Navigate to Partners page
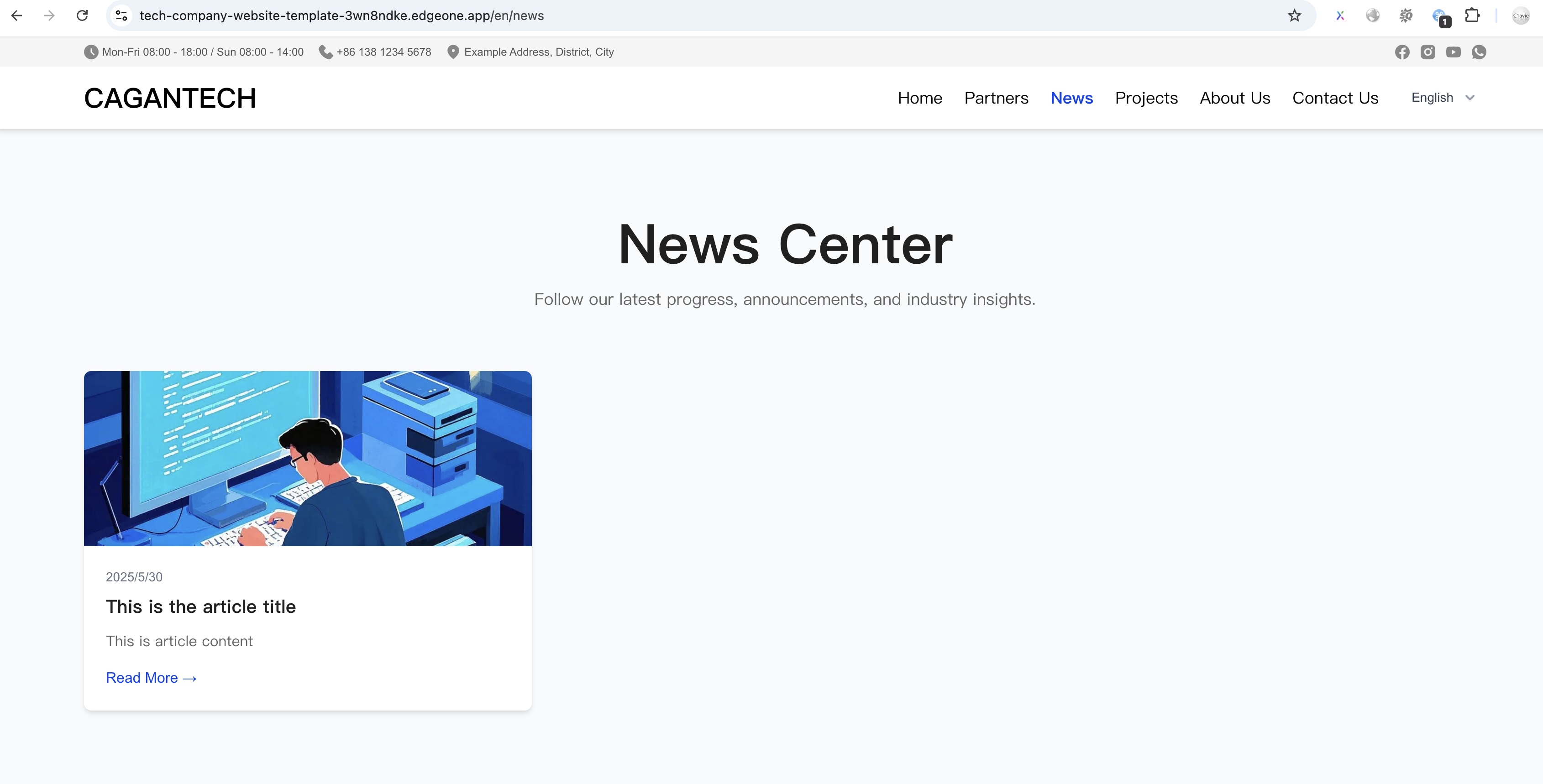Screen dimensions: 1543x784 pyautogui.click(x=996, y=98)
